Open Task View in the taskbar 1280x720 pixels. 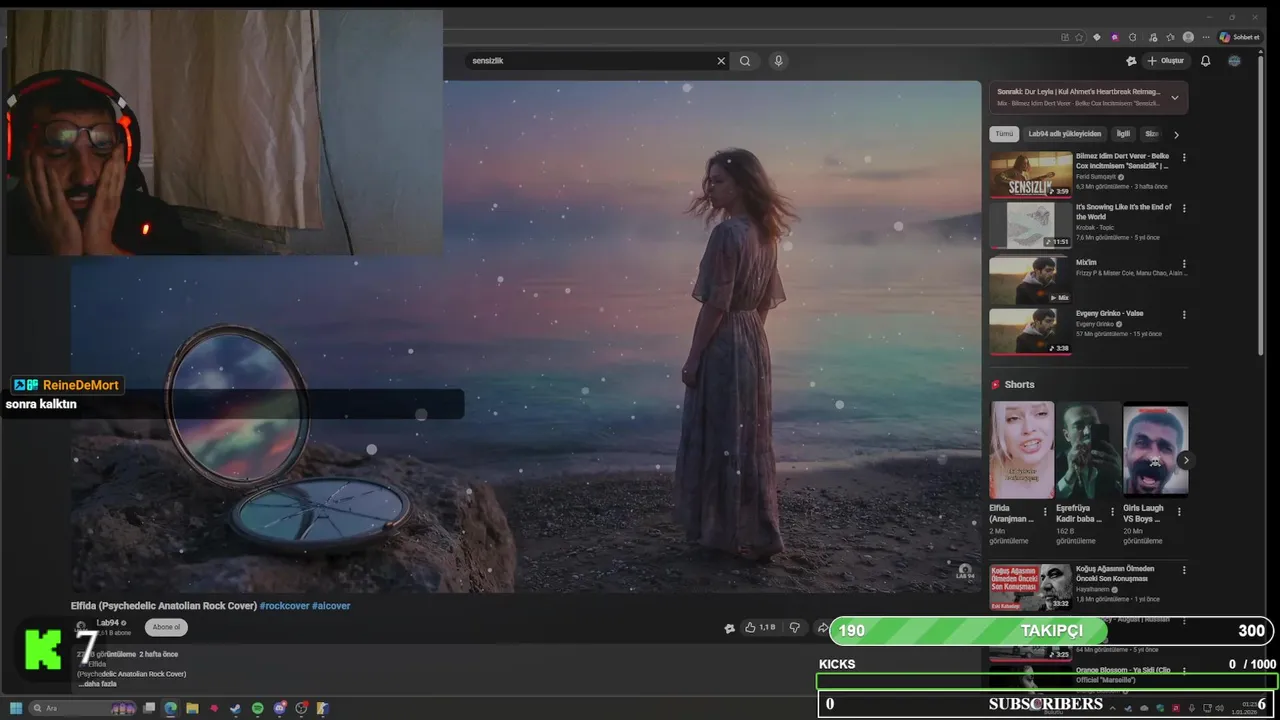(150, 708)
